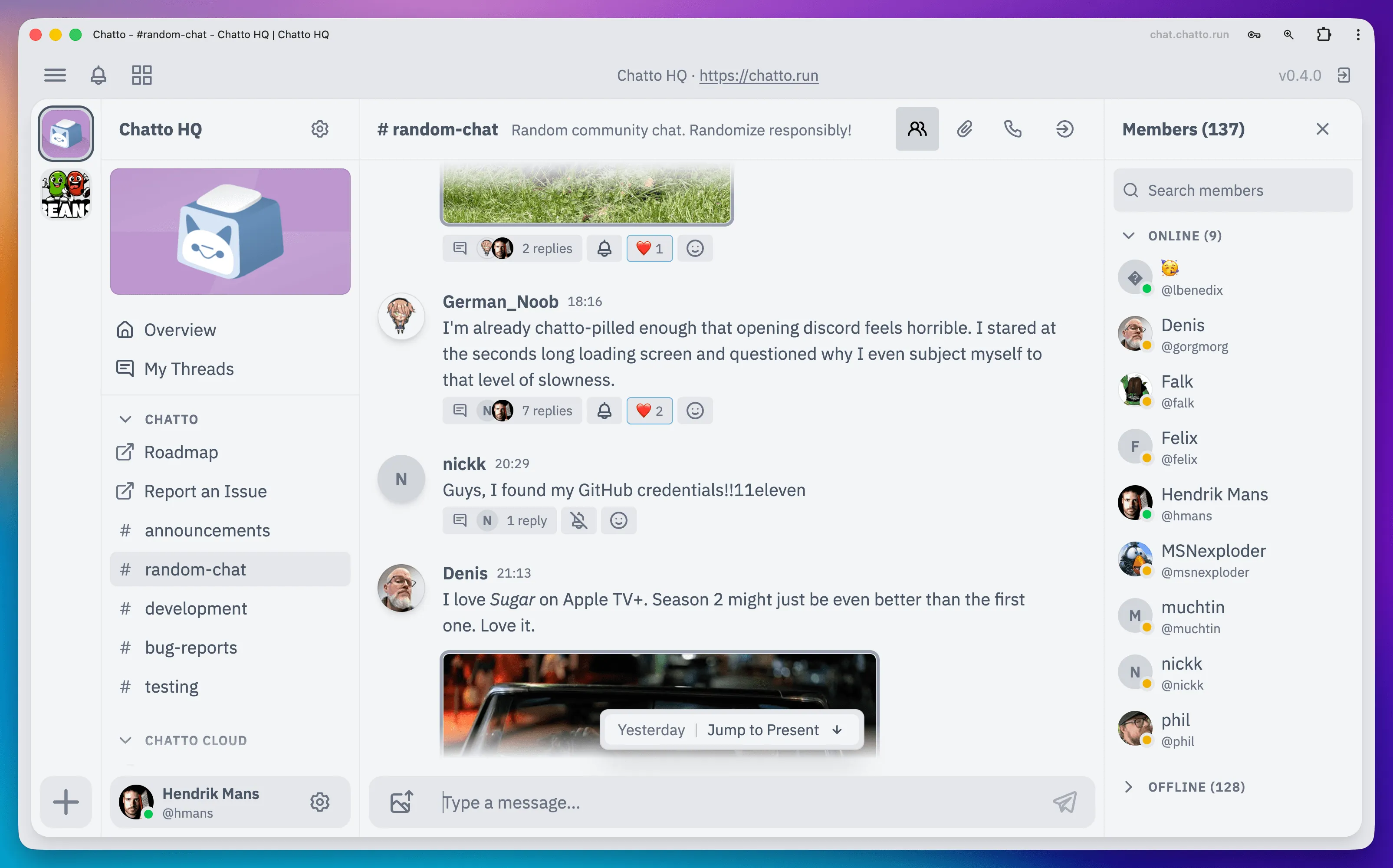This screenshot has width=1393, height=868.
Task: Click the add space plus button
Action: (x=66, y=802)
